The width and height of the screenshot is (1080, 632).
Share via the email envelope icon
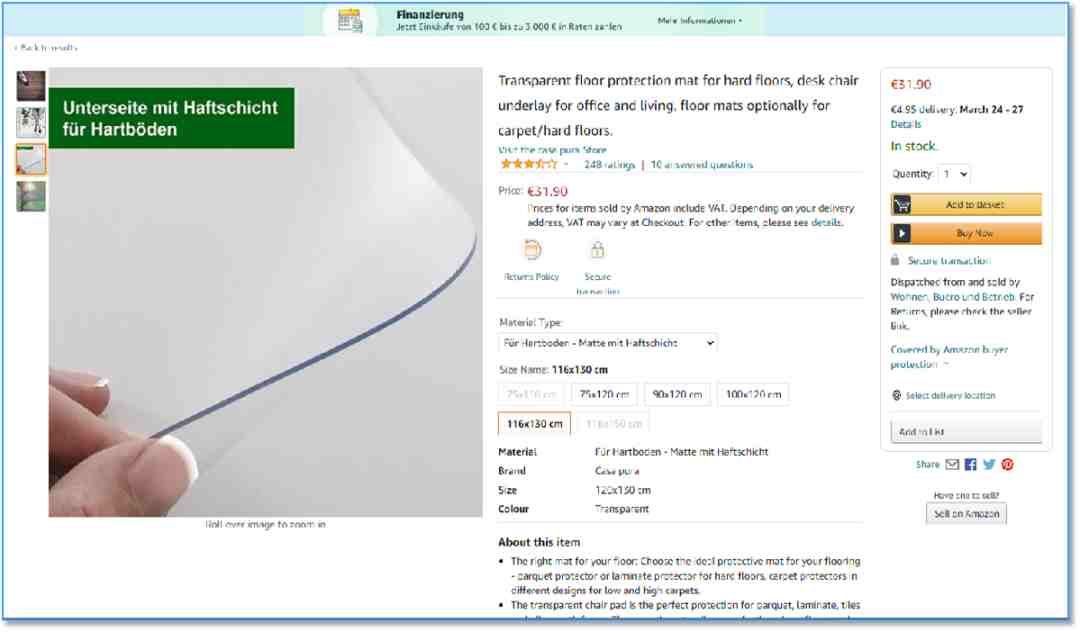(952, 465)
